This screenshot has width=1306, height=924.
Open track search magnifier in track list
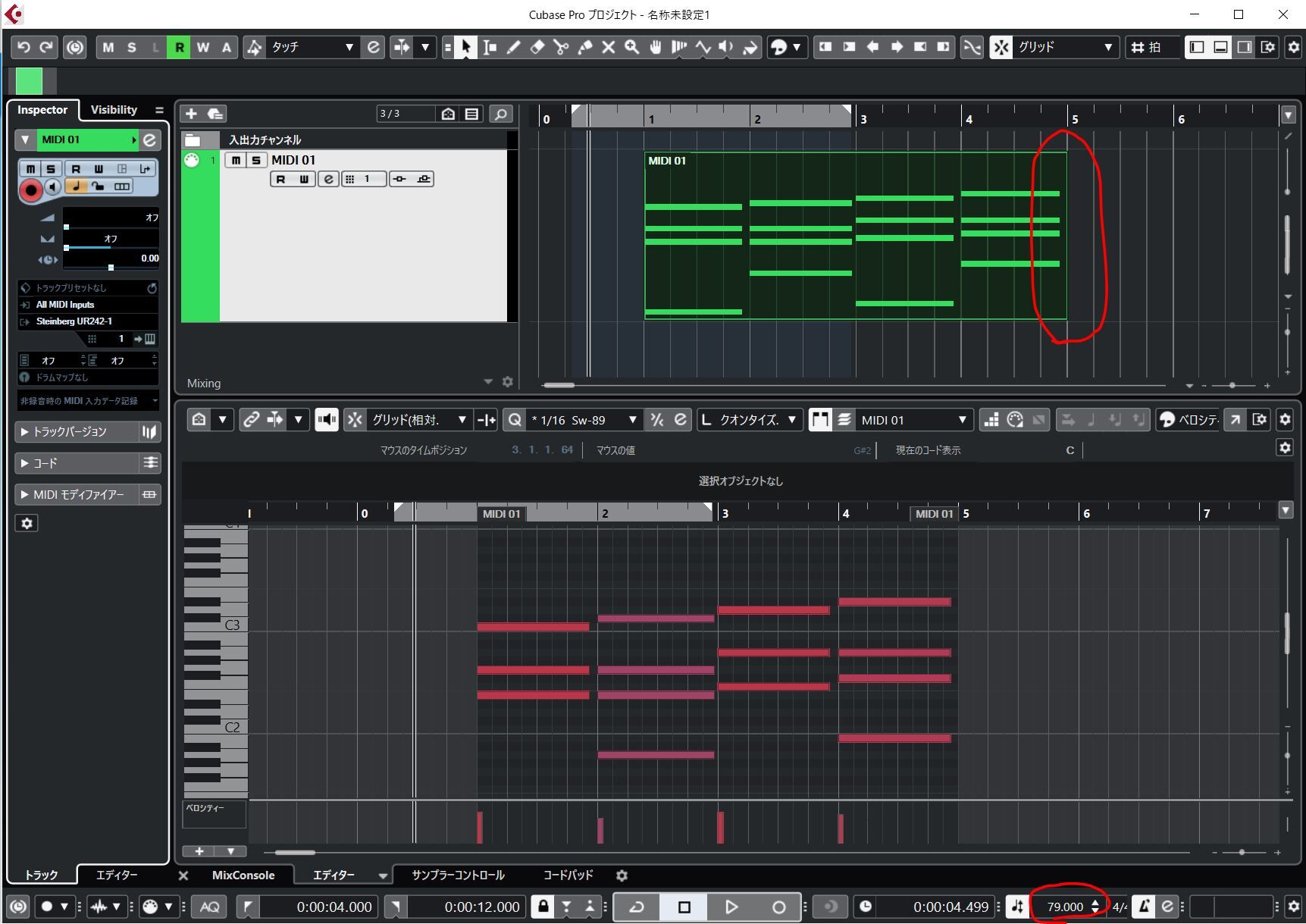point(500,114)
